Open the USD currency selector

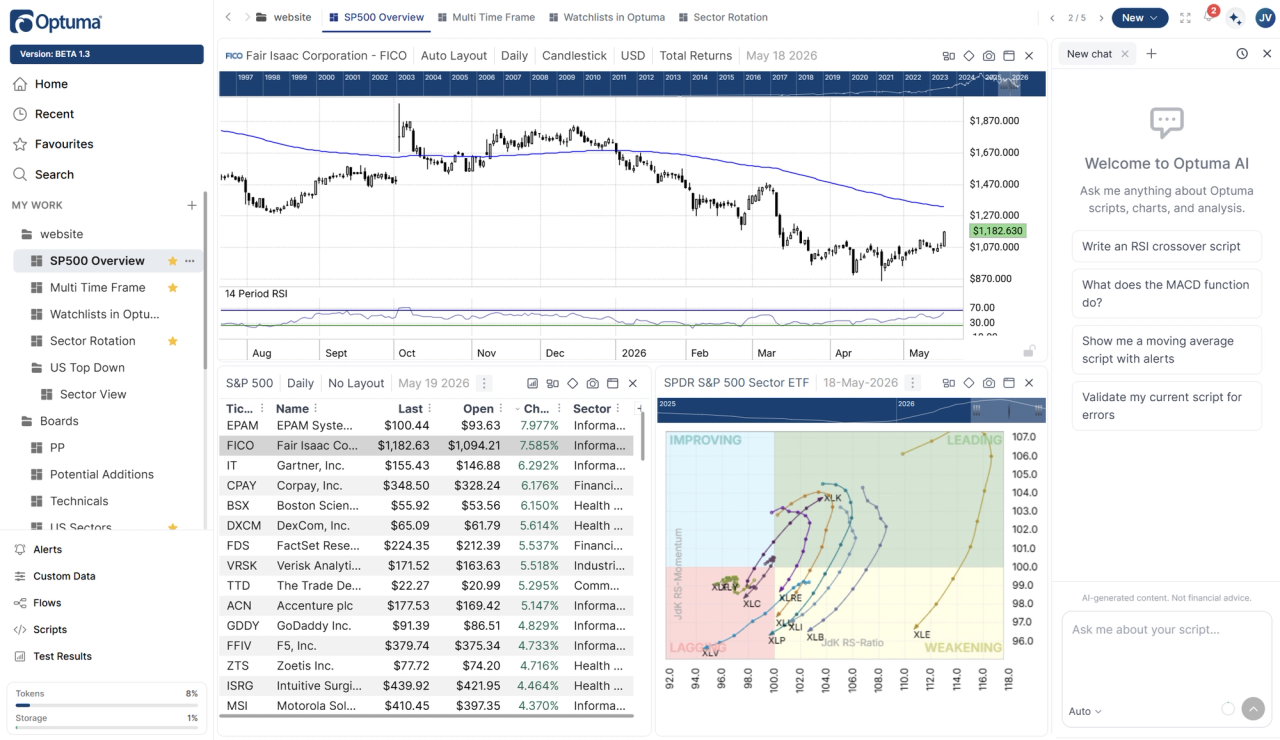pyautogui.click(x=633, y=56)
